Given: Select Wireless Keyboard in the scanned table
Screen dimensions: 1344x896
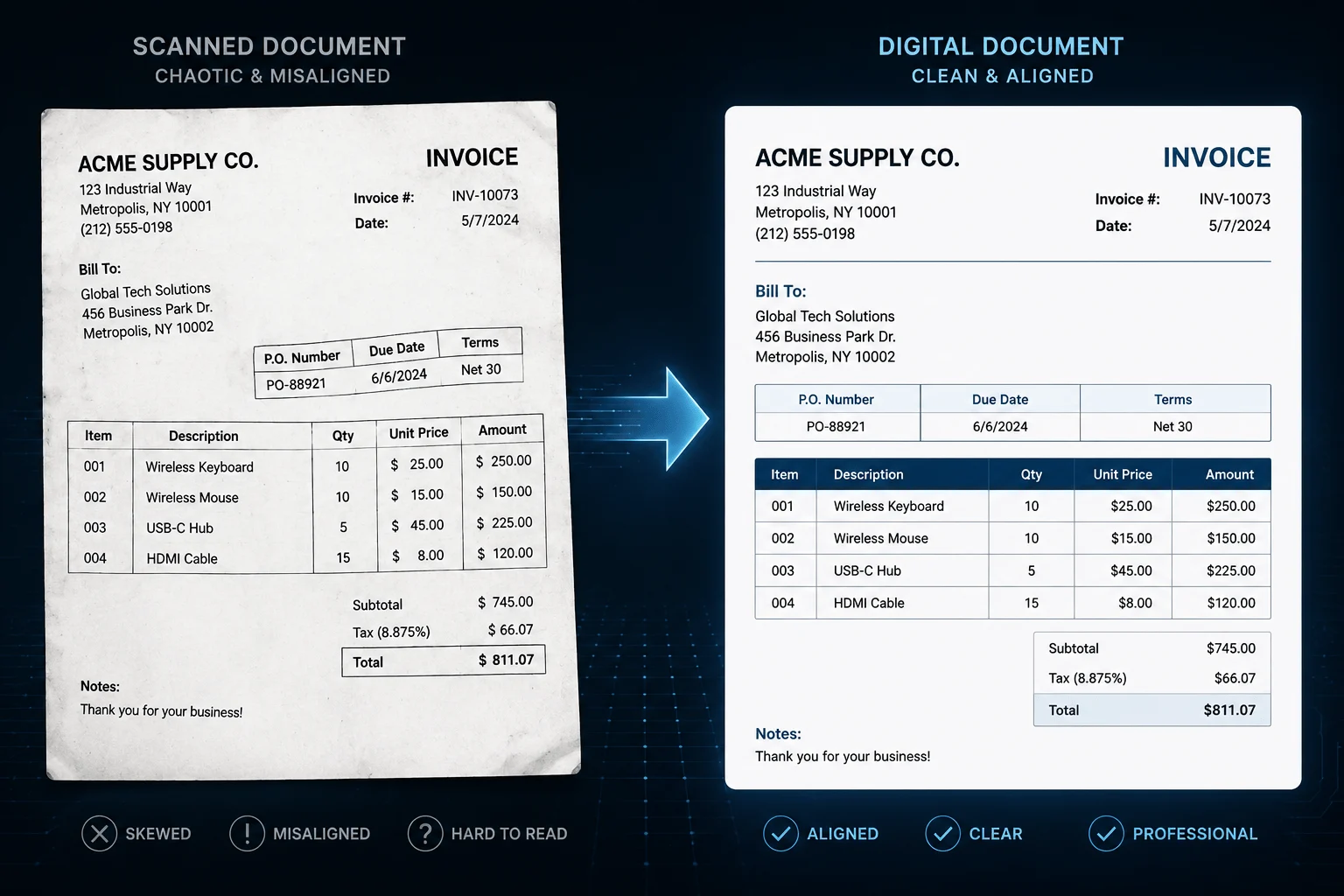Looking at the screenshot, I should (x=199, y=467).
